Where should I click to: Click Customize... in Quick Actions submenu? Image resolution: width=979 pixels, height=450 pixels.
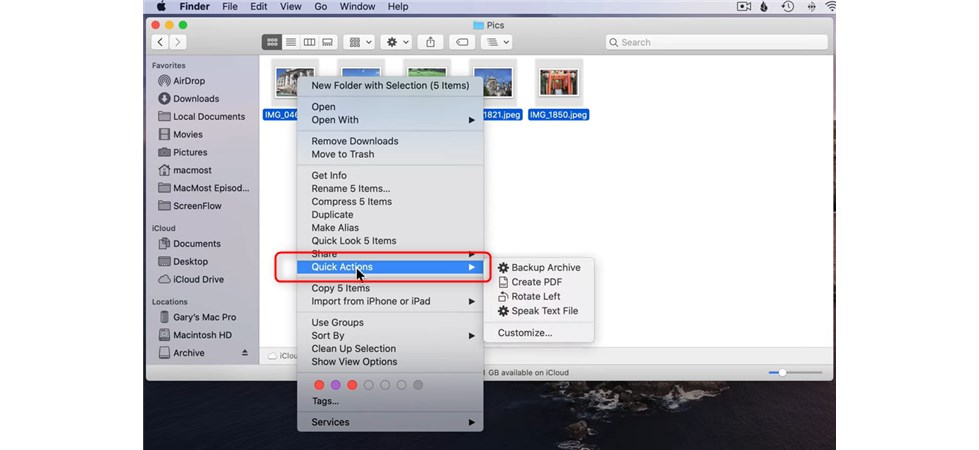click(524, 333)
